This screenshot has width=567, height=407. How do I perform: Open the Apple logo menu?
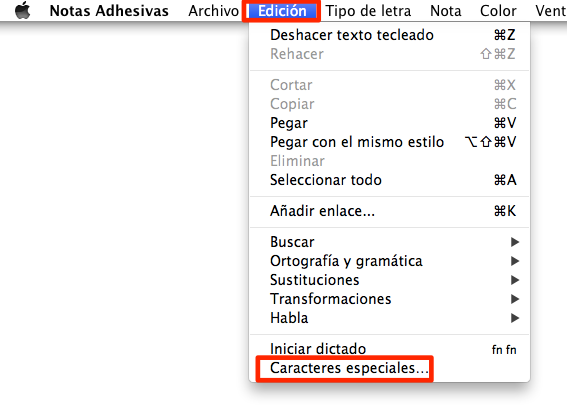(22, 10)
